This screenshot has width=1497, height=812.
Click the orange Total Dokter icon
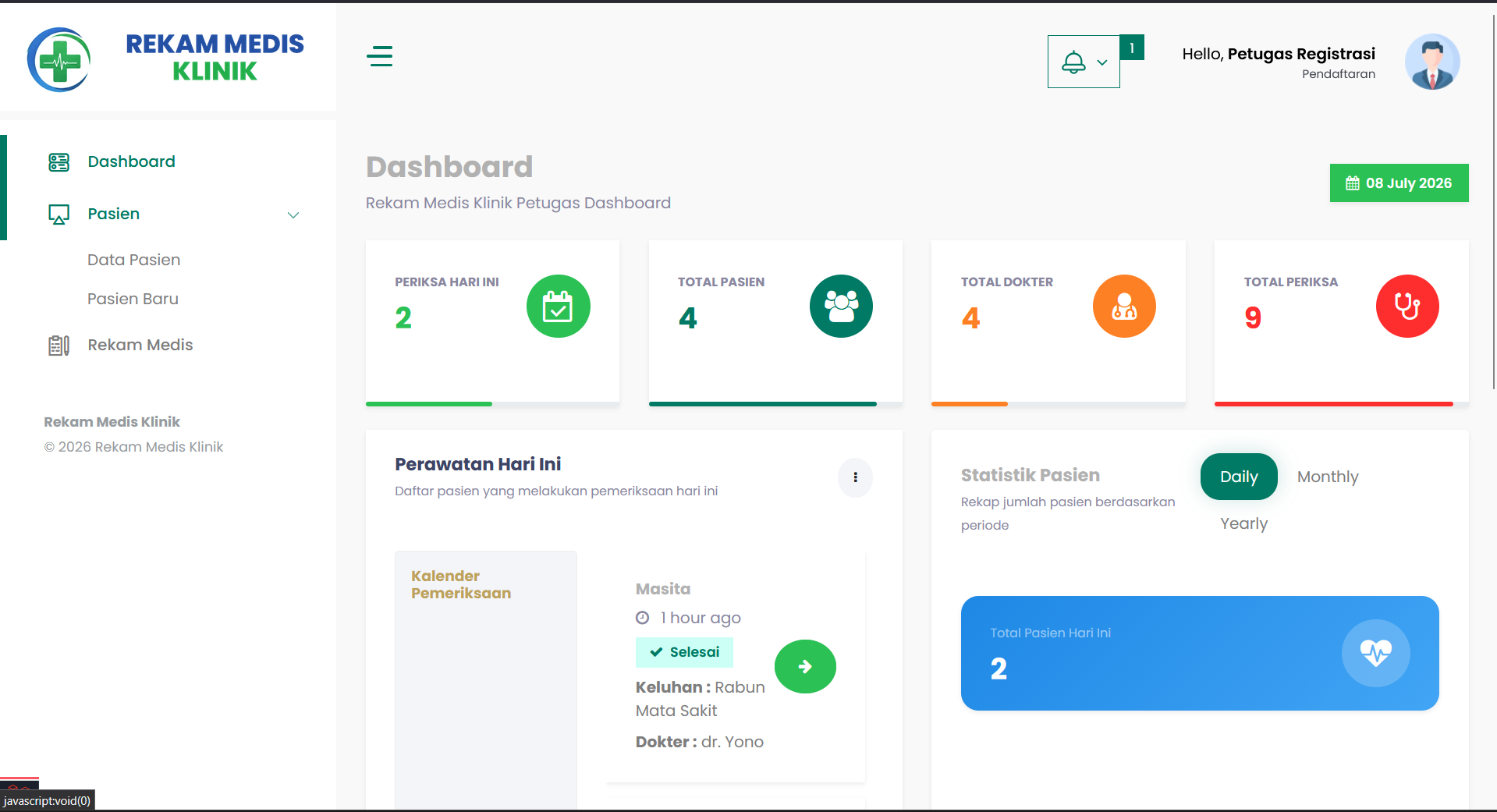[1124, 306]
